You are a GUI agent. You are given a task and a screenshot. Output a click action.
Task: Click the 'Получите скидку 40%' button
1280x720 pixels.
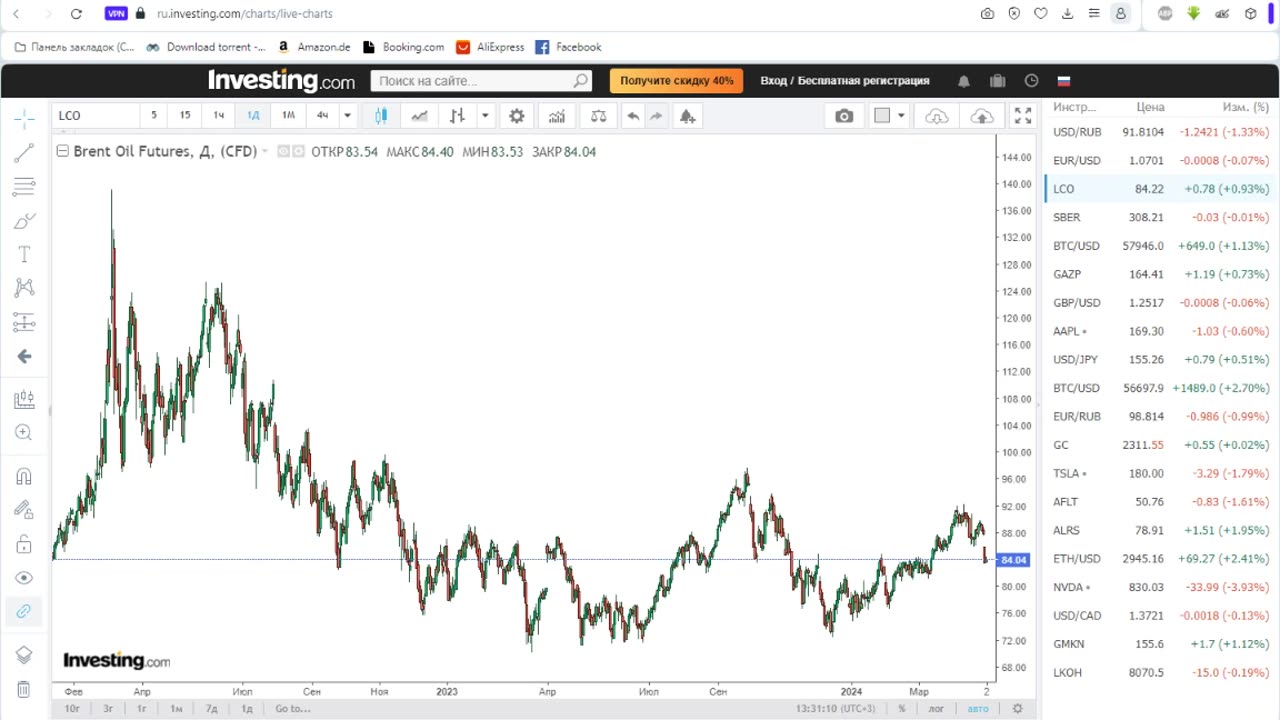[x=676, y=81]
